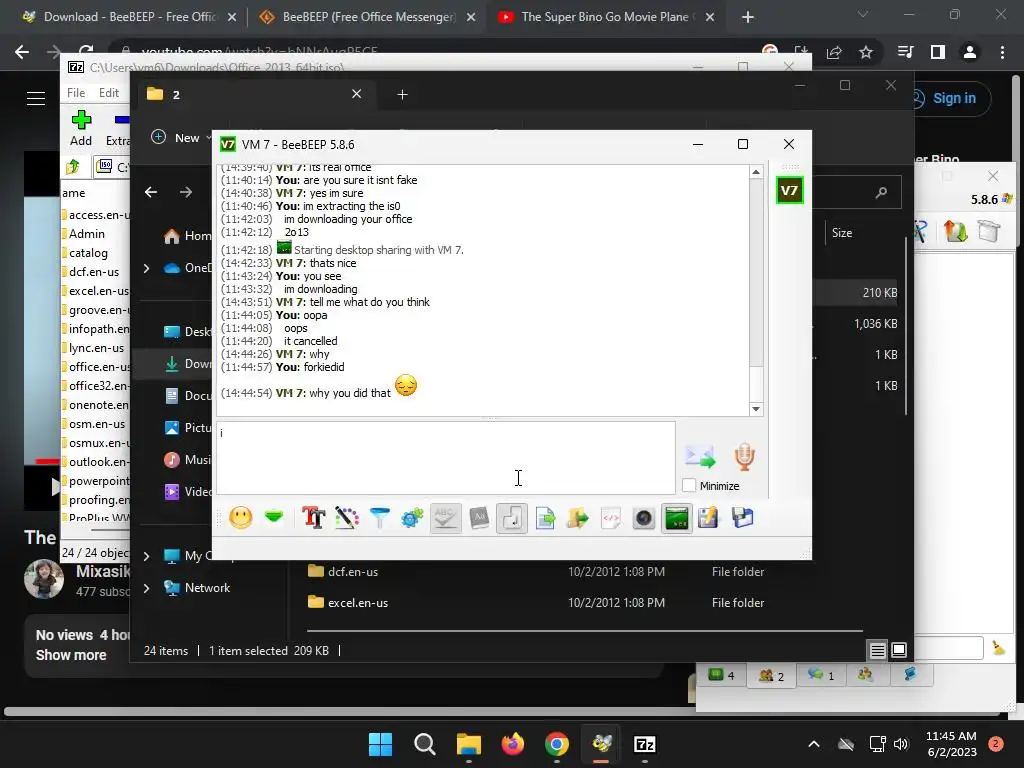Add a new tab in File Explorer
Viewport: 1024px width, 768px height.
tap(402, 95)
